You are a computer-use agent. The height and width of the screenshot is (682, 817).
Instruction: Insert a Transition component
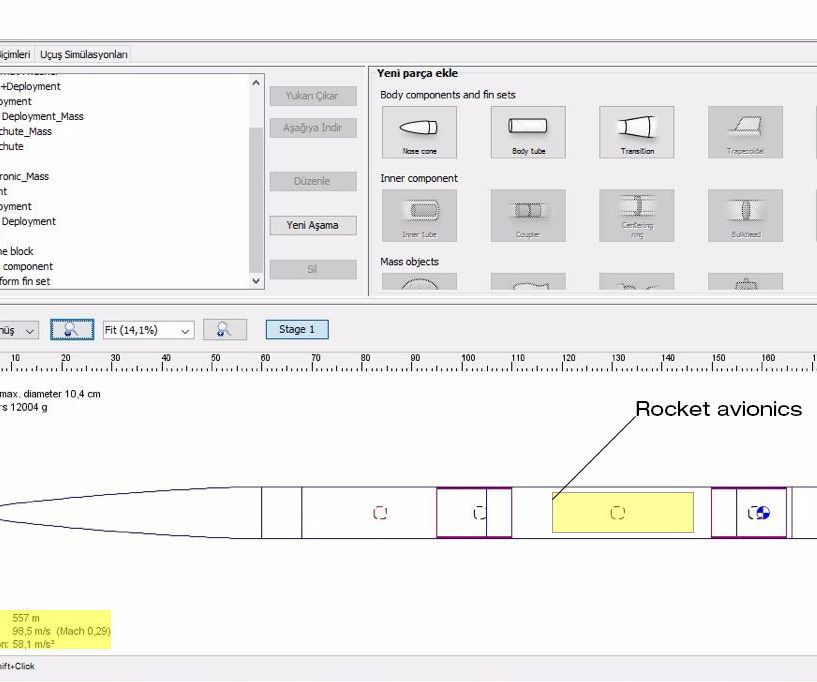(636, 130)
